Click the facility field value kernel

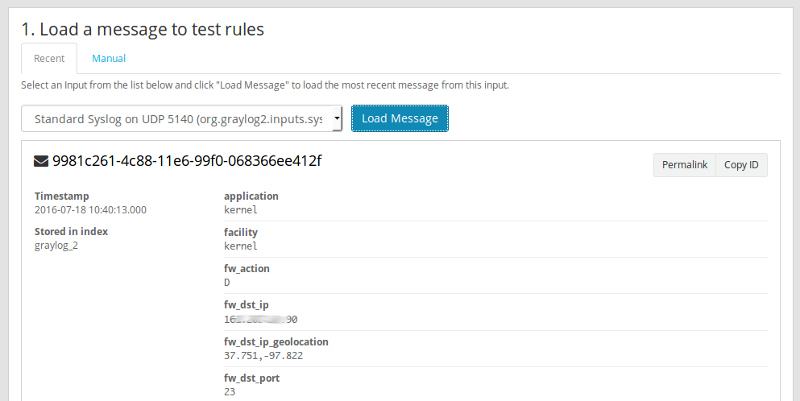(241, 245)
